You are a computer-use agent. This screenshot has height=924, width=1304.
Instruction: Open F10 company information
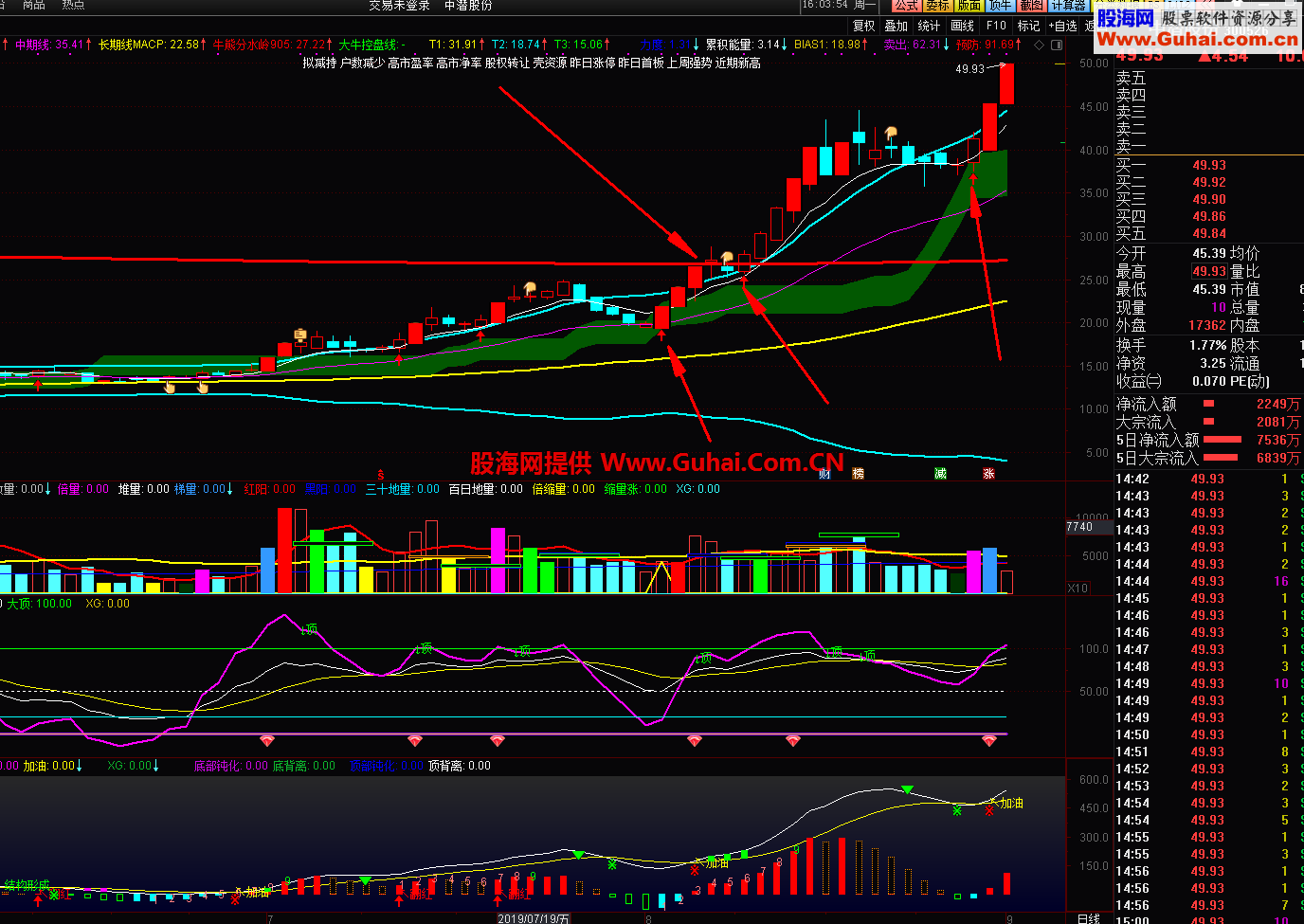coord(996,26)
